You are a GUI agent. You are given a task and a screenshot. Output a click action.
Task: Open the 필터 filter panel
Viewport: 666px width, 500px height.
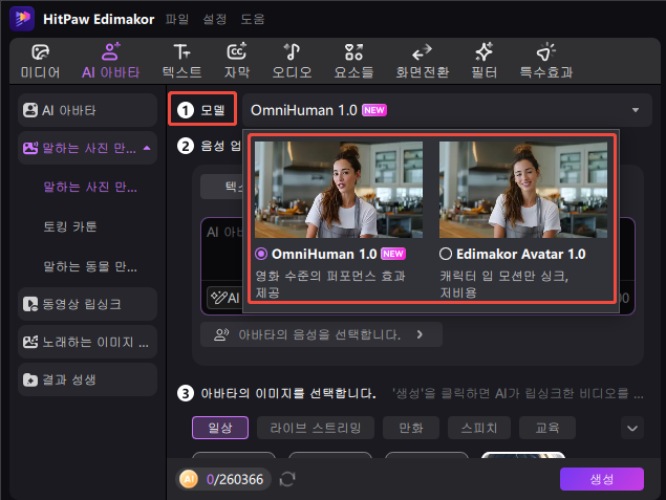[x=484, y=61]
